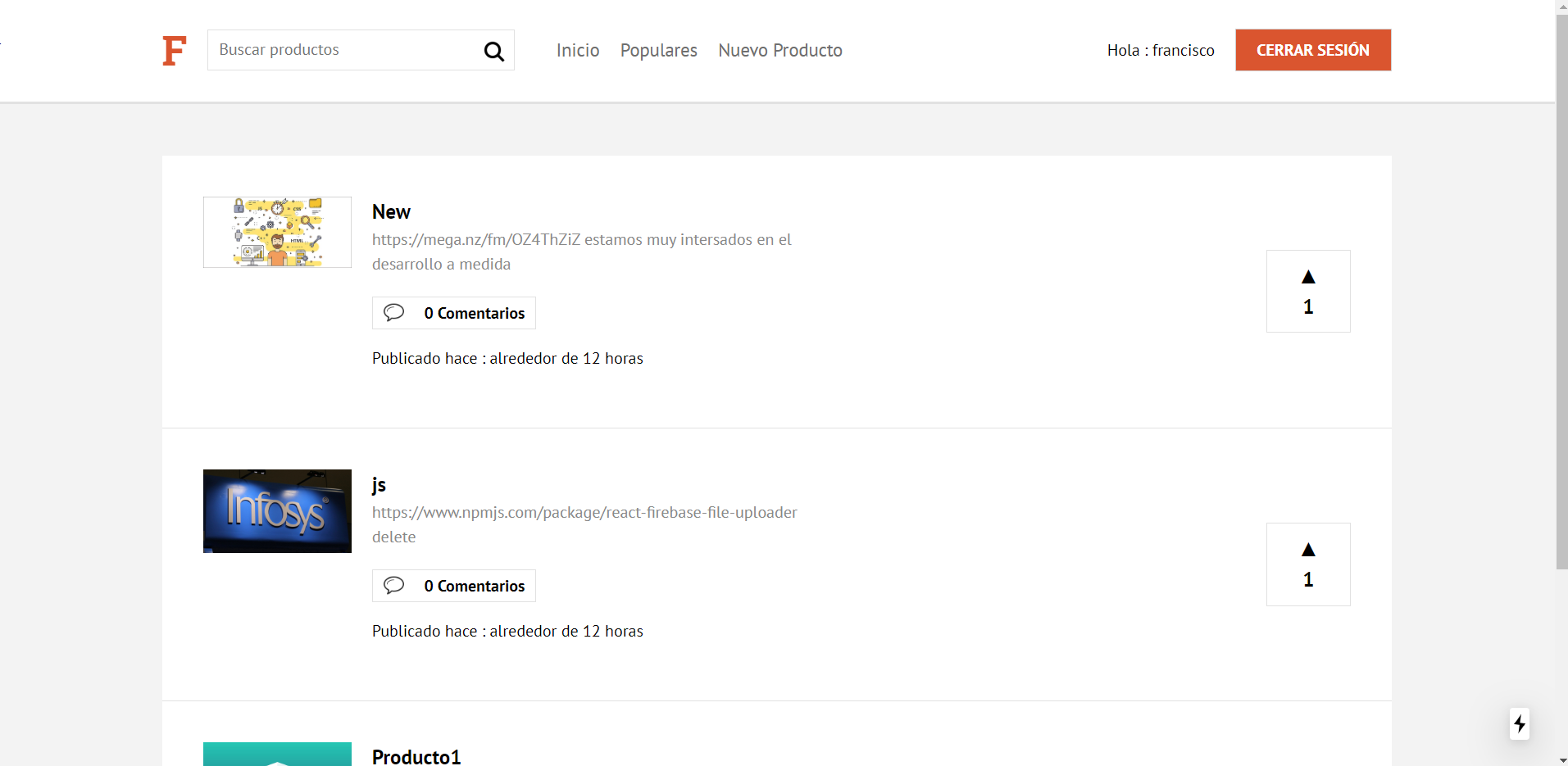Open the 'js' product title link
Image resolution: width=1568 pixels, height=766 pixels.
point(378,484)
